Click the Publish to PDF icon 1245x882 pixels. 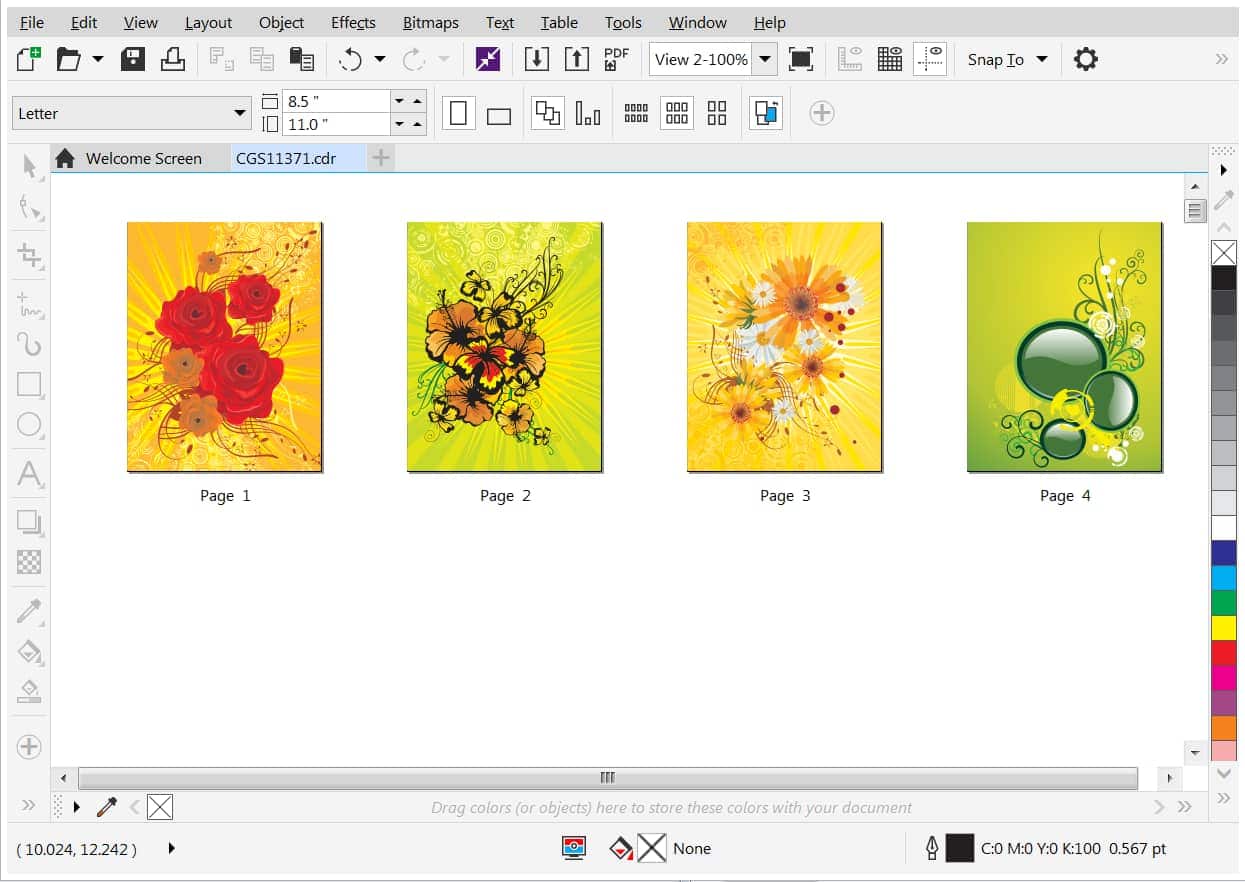[616, 59]
